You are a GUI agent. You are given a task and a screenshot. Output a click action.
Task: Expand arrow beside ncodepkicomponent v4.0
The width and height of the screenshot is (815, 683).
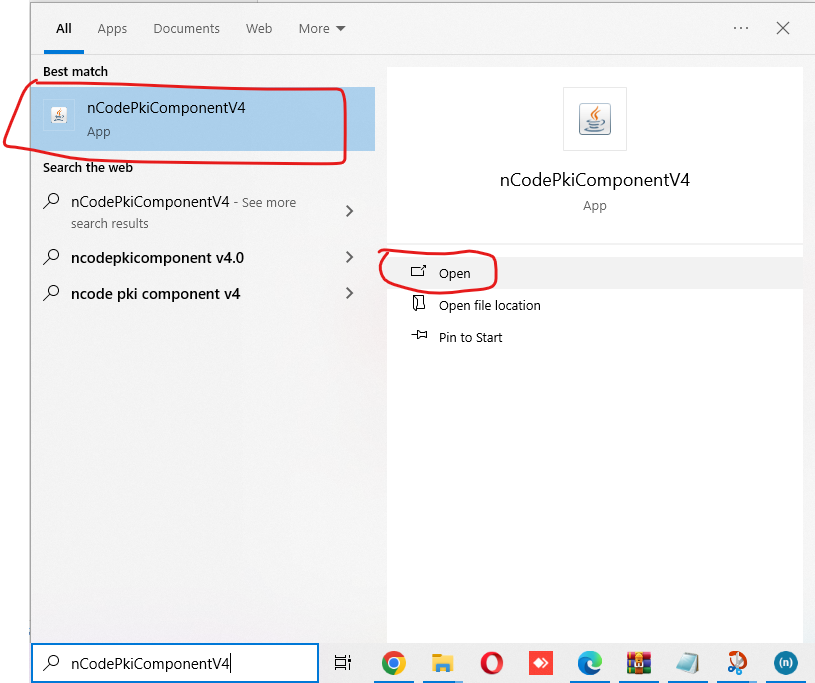point(349,257)
